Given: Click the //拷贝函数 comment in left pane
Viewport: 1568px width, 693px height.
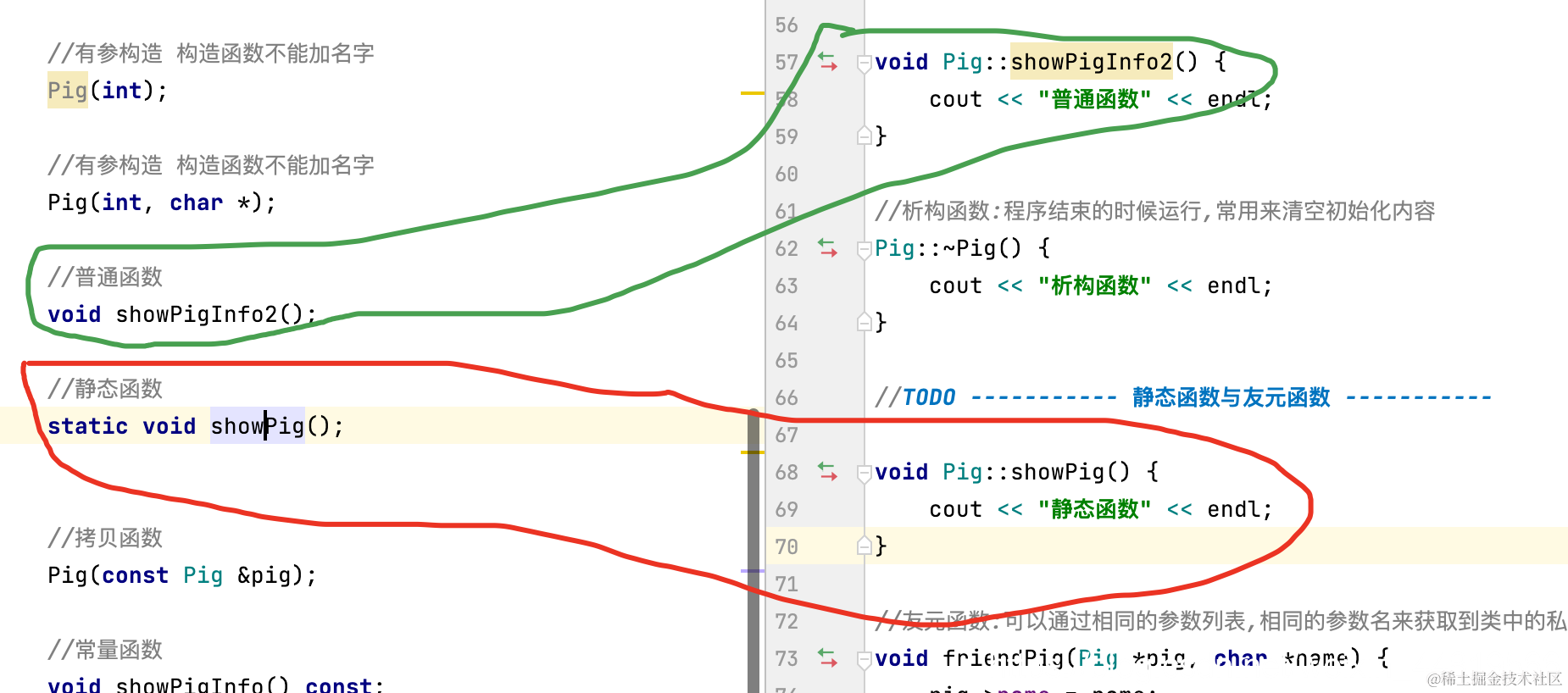Looking at the screenshot, I should point(105,538).
